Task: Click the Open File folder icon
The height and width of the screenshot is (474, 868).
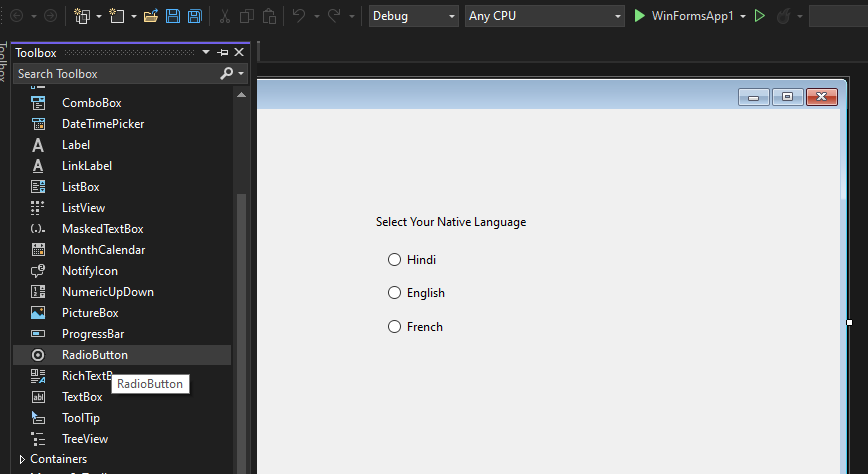Action: click(151, 17)
